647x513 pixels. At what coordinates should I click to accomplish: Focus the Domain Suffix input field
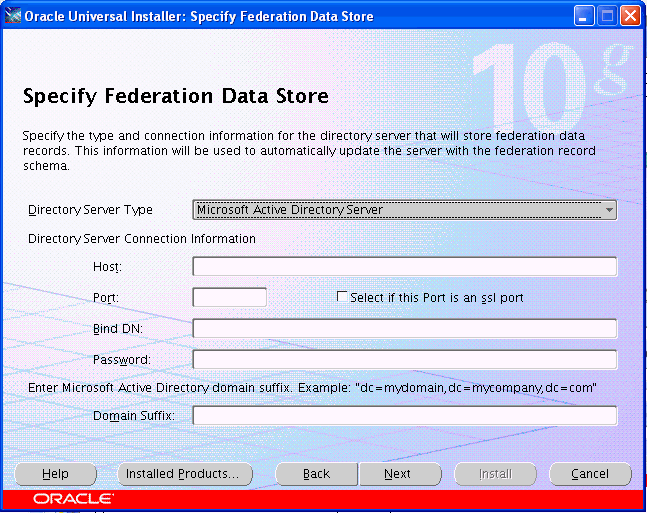coord(404,415)
